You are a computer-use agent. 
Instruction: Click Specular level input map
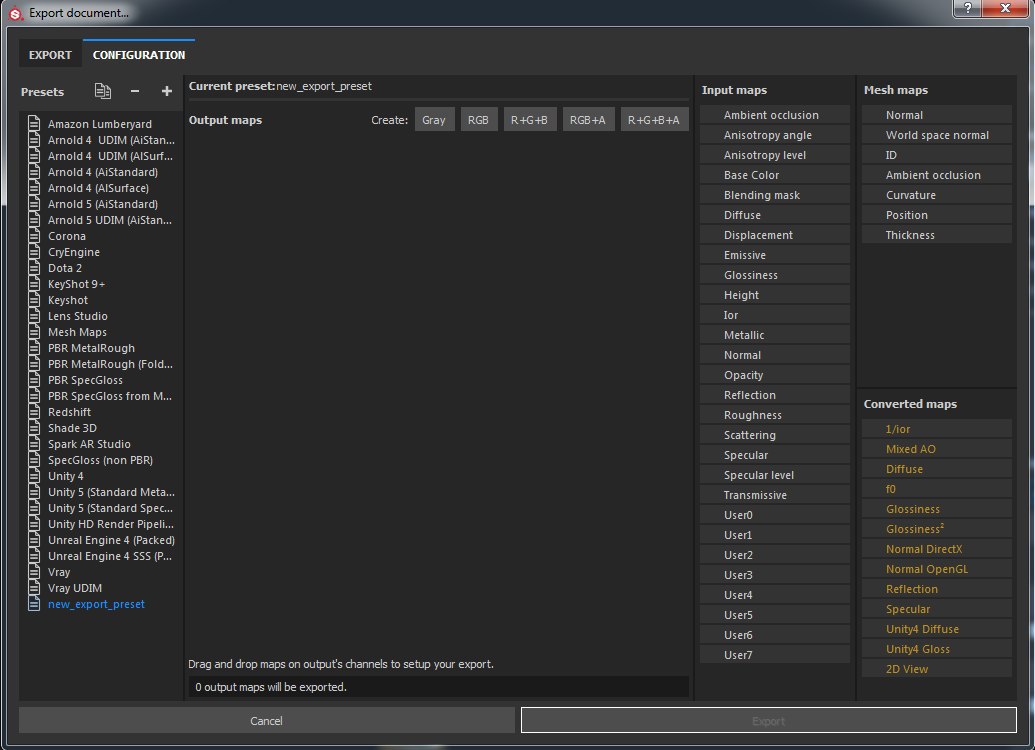pos(775,475)
